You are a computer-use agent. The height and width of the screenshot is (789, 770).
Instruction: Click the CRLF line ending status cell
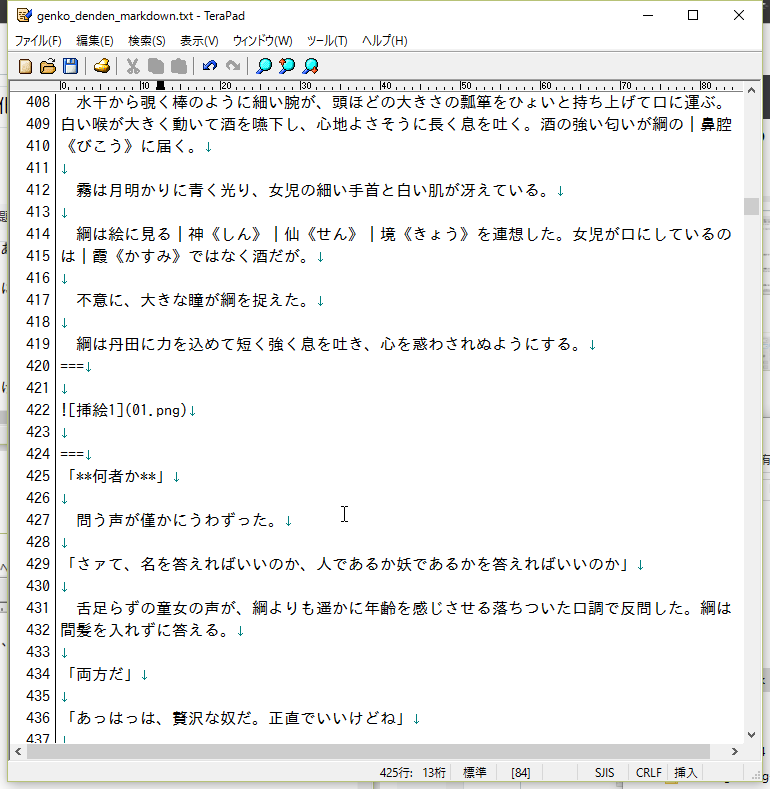(x=648, y=773)
